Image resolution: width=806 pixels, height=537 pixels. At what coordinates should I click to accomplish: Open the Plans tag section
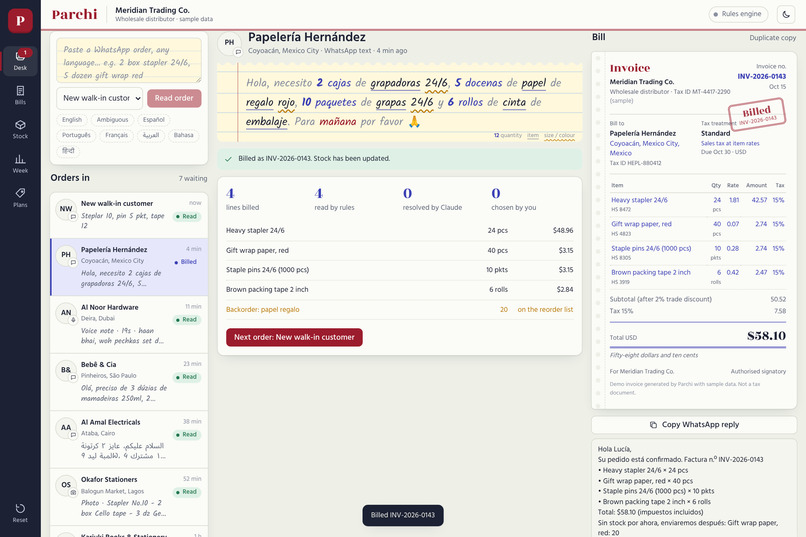20,197
